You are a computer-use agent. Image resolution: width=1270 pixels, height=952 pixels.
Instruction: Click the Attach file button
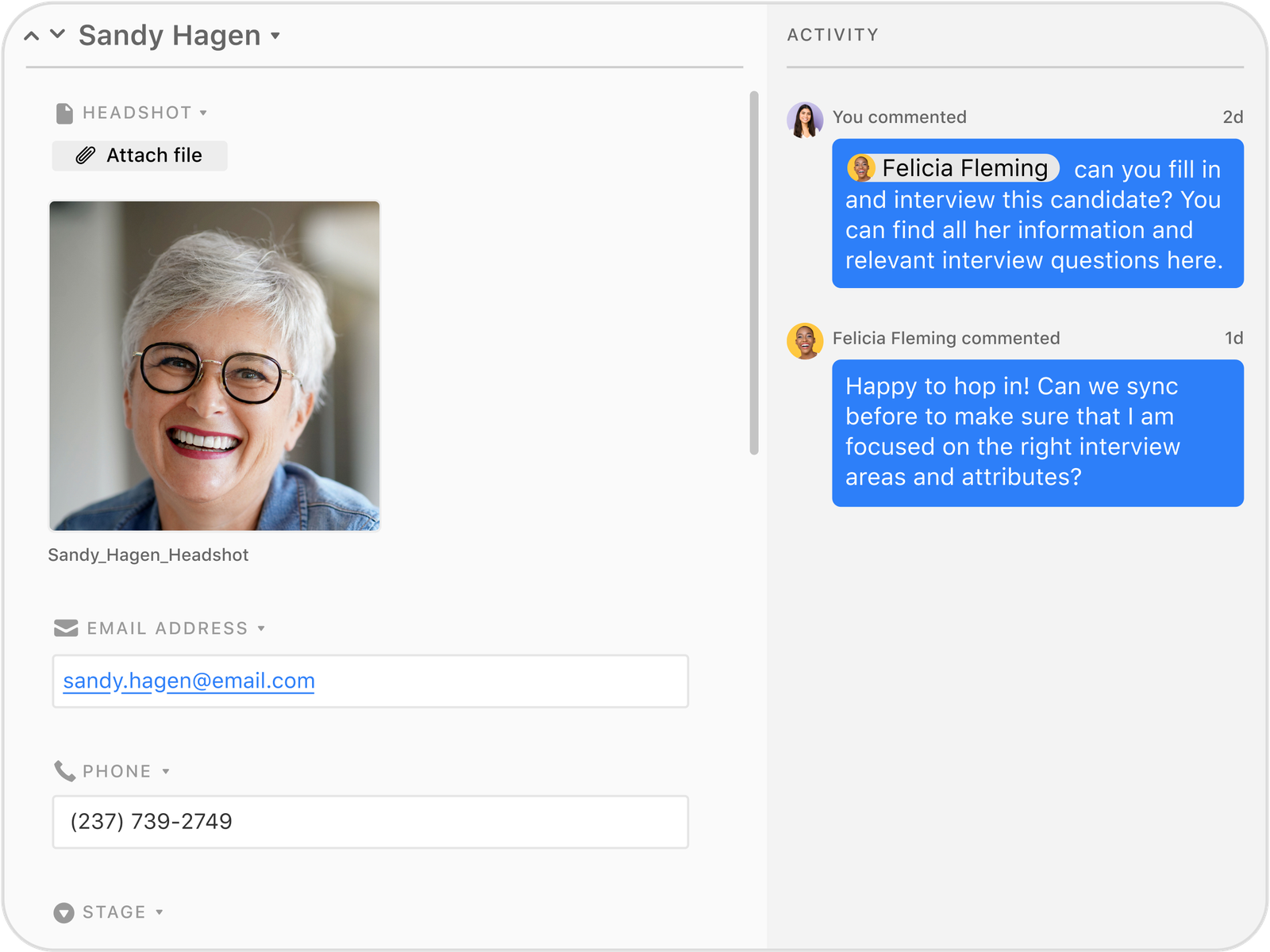[140, 155]
